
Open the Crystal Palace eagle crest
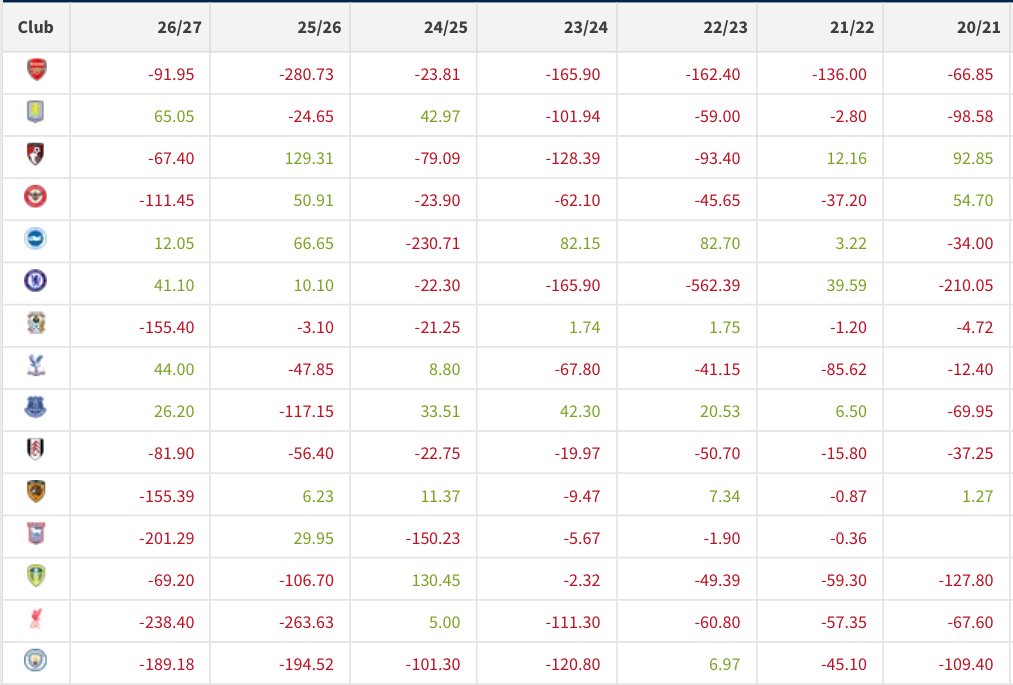click(x=36, y=365)
